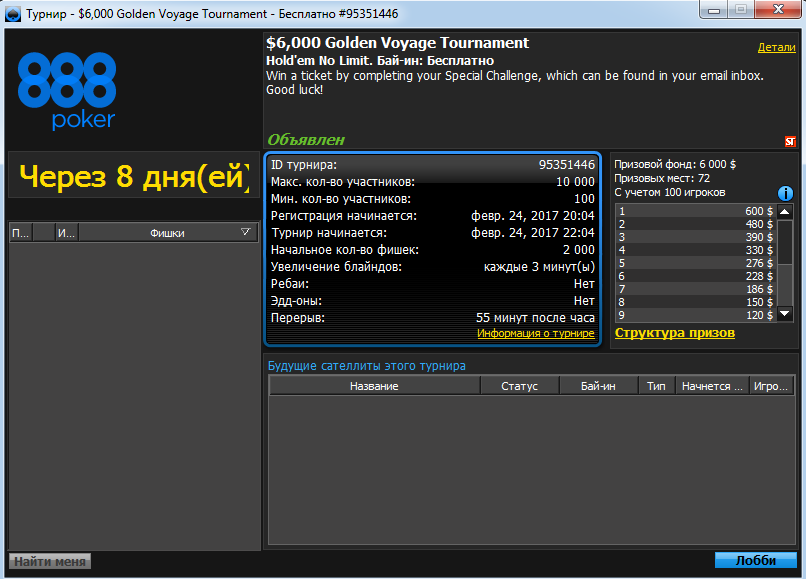
Task: Click the 888 poker logo
Action: click(67, 91)
